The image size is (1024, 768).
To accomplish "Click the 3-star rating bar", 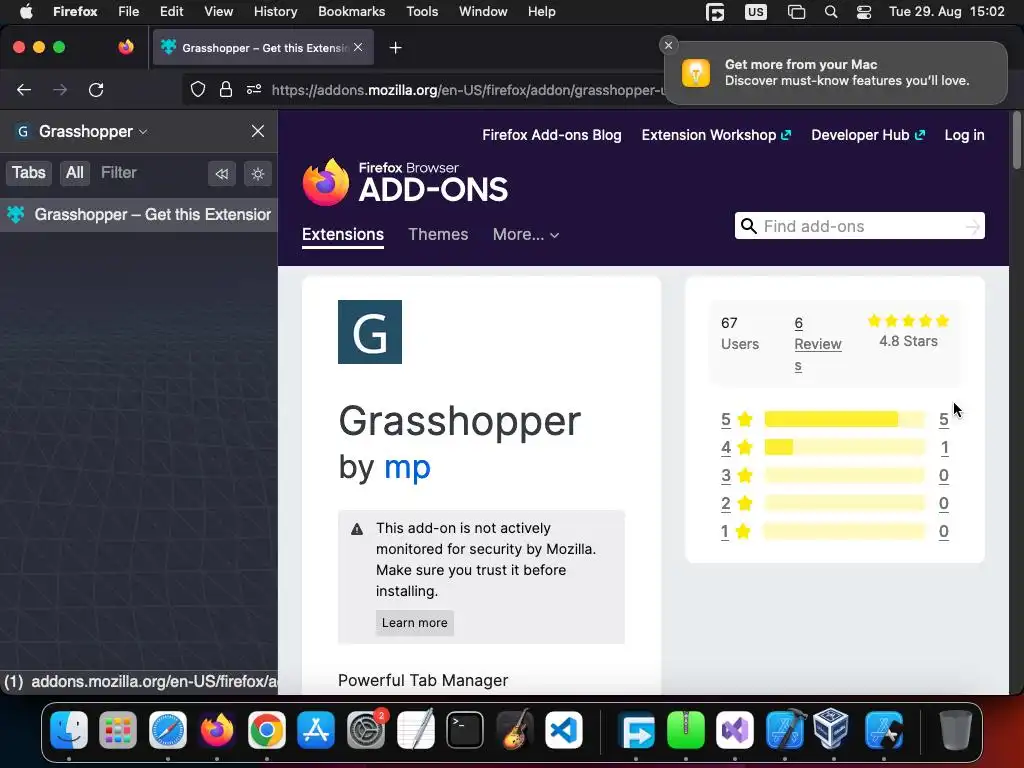I will pyautogui.click(x=844, y=475).
